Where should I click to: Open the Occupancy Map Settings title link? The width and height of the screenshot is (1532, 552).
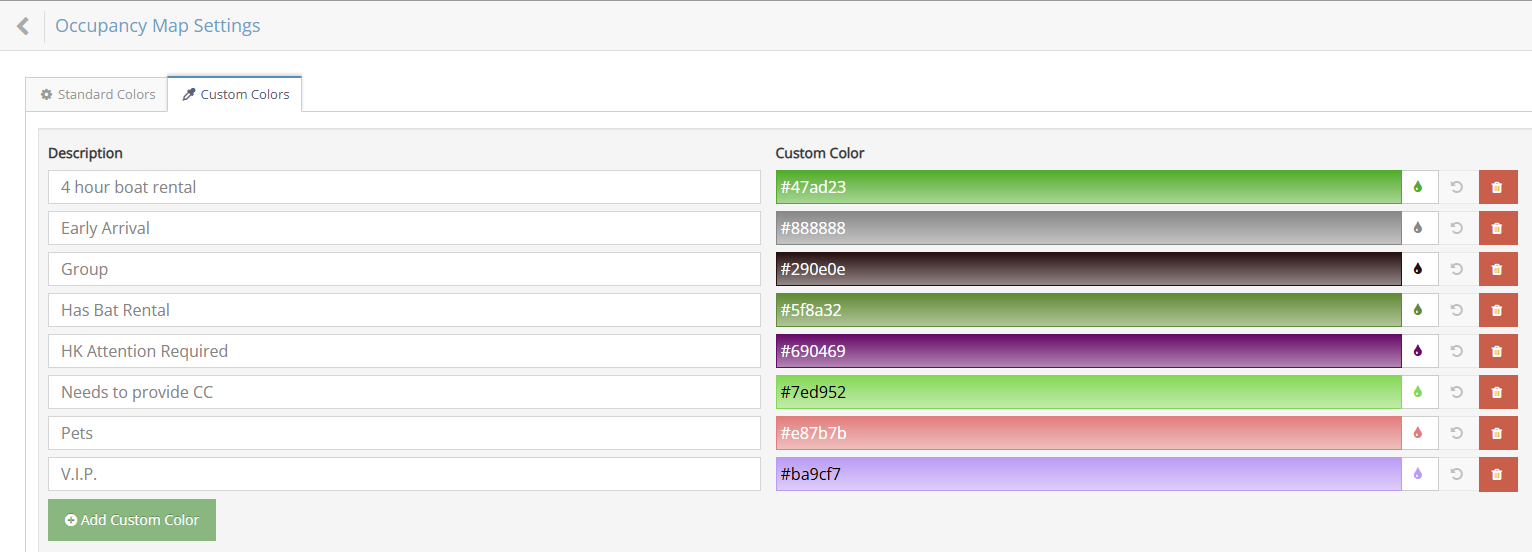point(157,26)
